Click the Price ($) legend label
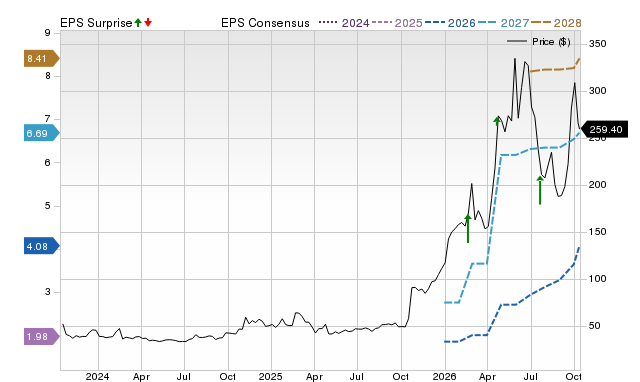This screenshot has height=382, width=640. [x=551, y=42]
